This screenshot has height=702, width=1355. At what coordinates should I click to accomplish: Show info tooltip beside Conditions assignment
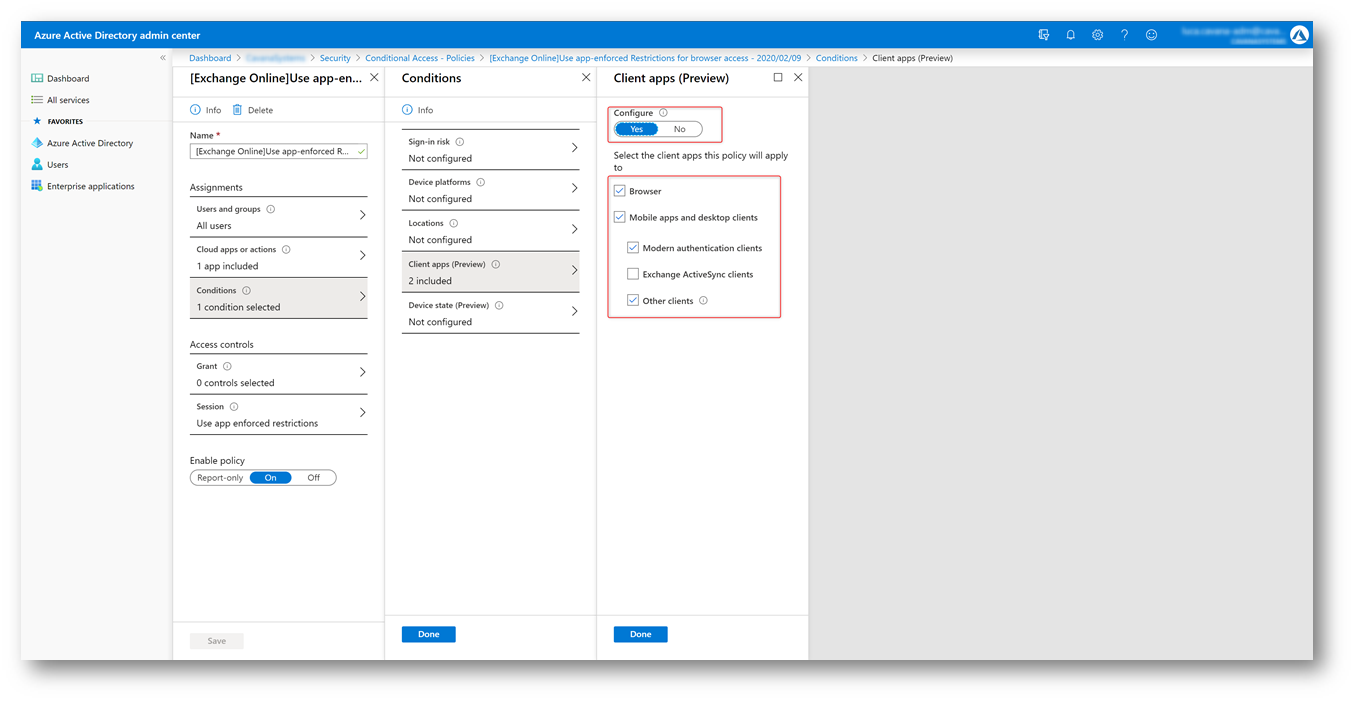pos(247,291)
